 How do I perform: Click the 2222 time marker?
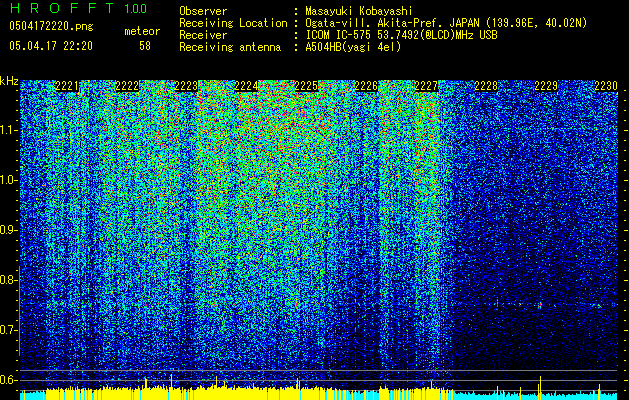coord(127,86)
